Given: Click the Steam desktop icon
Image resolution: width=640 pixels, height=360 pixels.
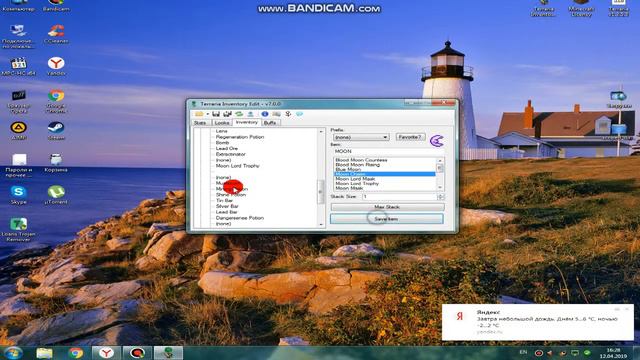Looking at the screenshot, I should pos(56,131).
